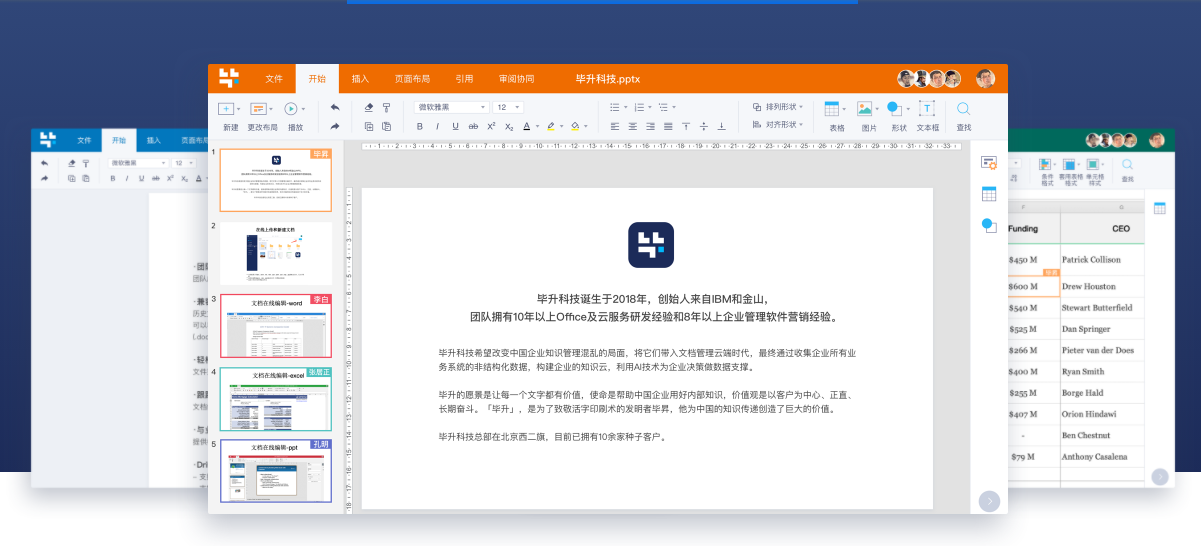Click the 文本框 text box icon

[927, 109]
